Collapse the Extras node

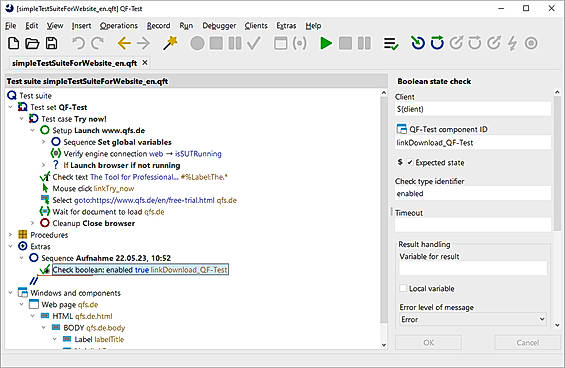coord(10,246)
